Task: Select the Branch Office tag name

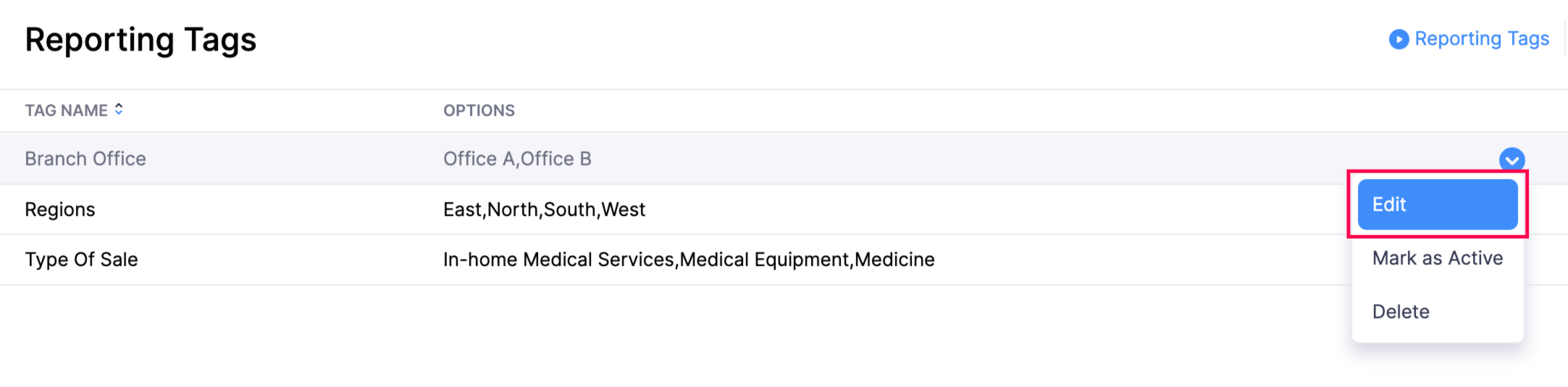Action: (85, 159)
